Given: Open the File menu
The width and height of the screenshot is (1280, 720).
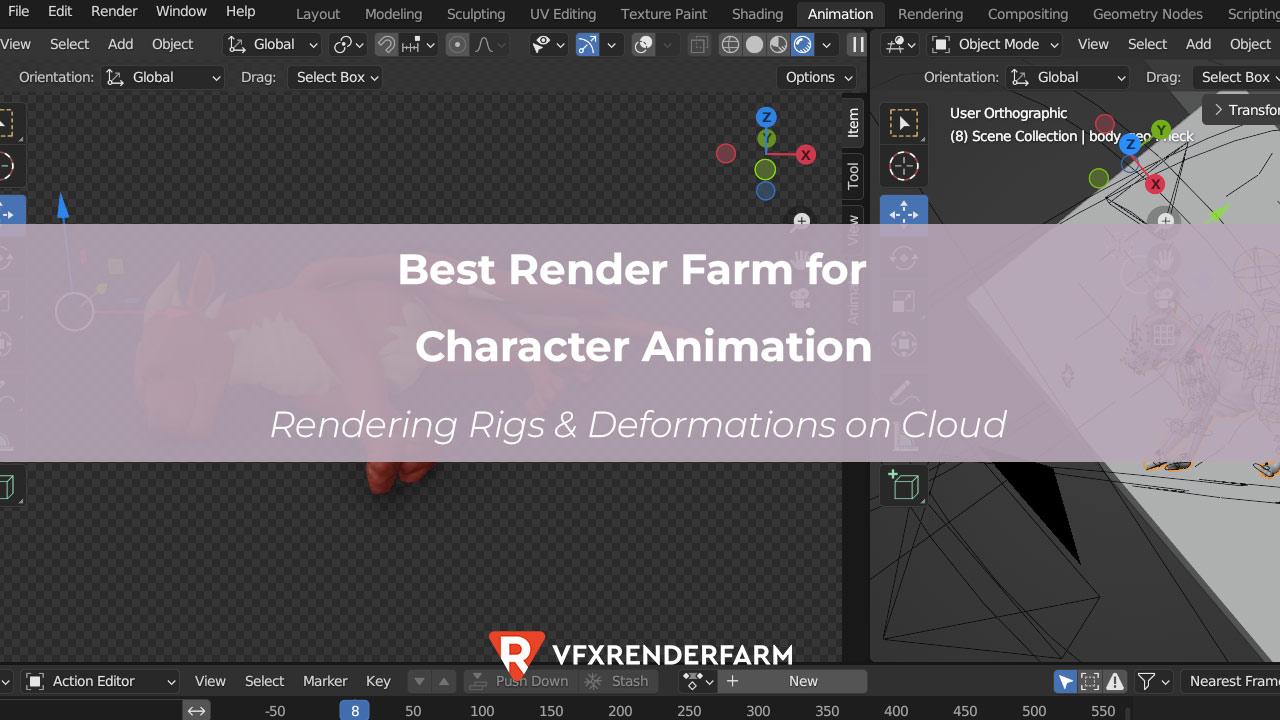Looking at the screenshot, I should coord(18,12).
